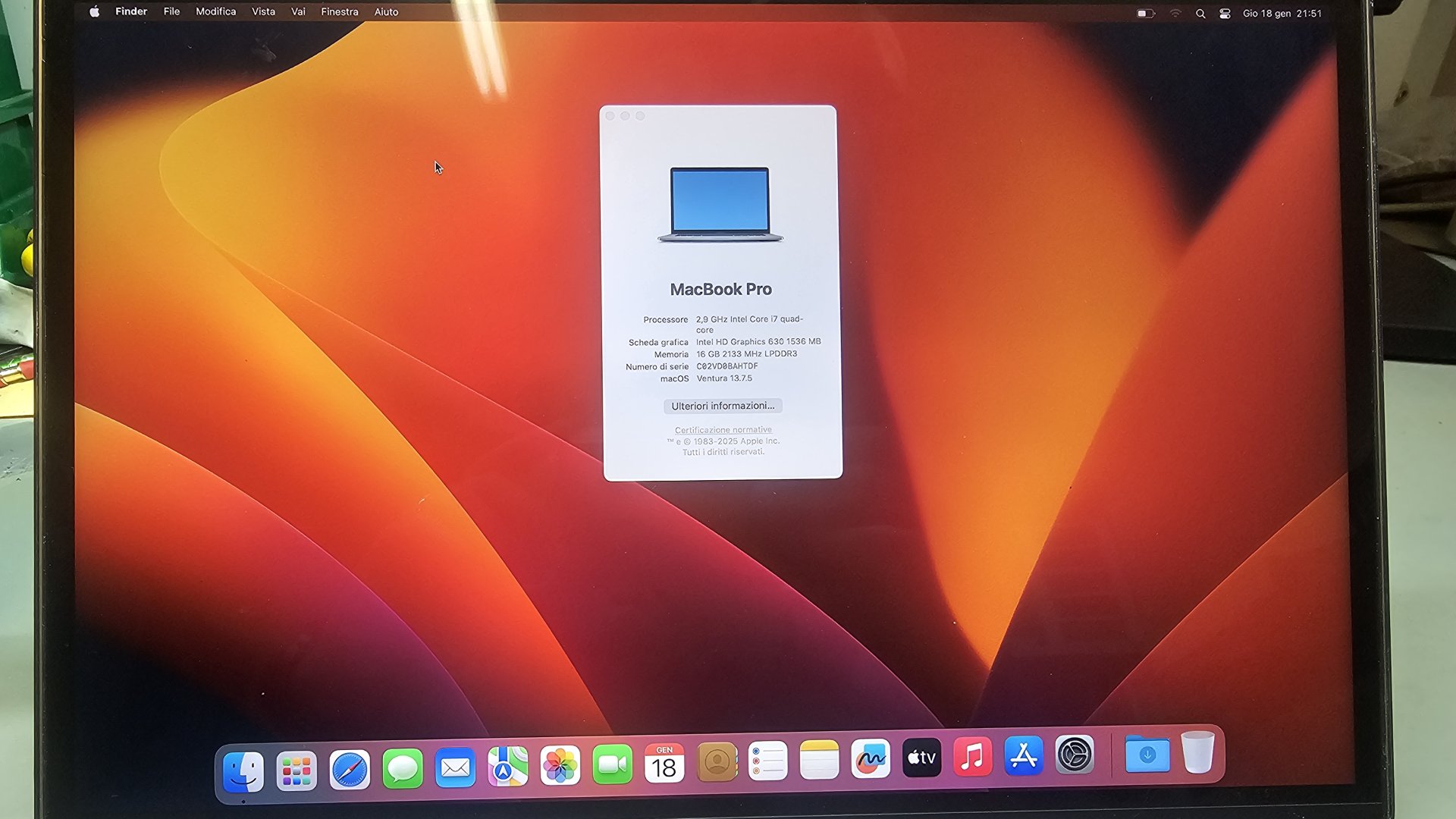Image resolution: width=1456 pixels, height=819 pixels.
Task: Open the Vista menu
Action: 263,11
